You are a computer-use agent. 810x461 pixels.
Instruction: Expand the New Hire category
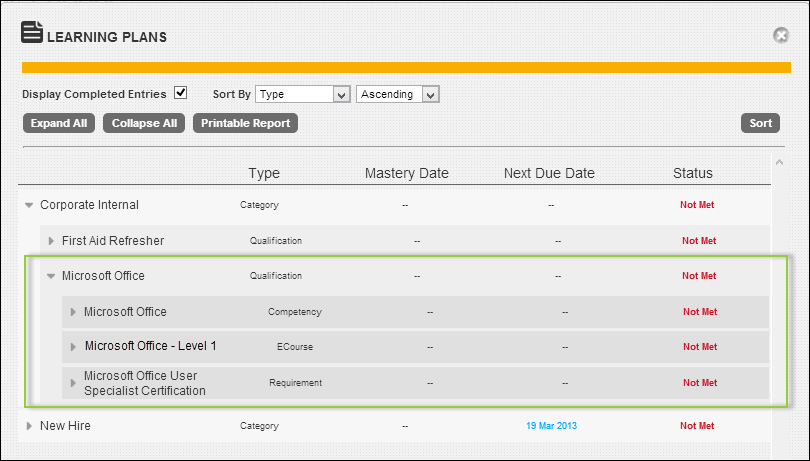point(29,426)
